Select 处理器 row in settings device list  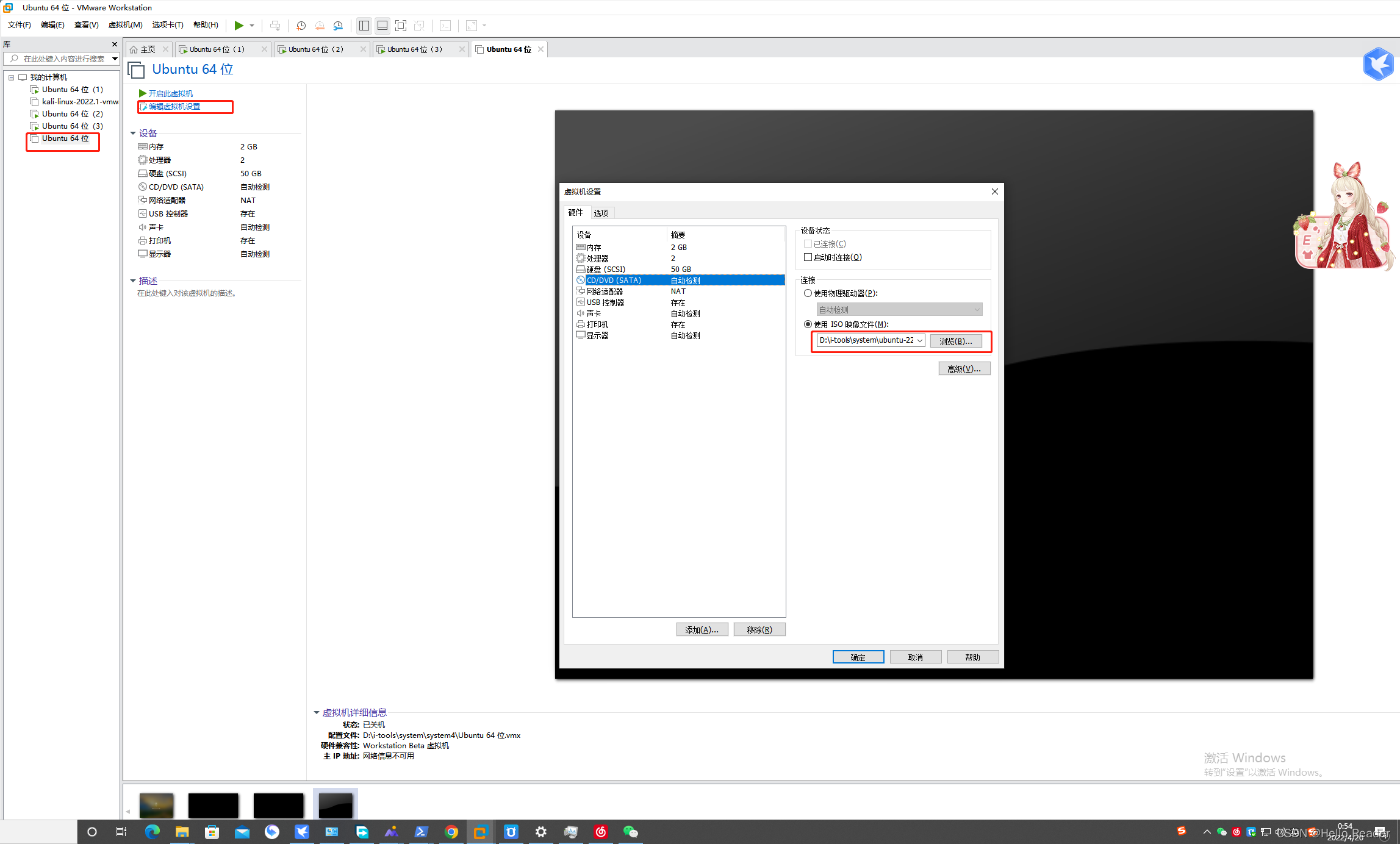coord(679,259)
